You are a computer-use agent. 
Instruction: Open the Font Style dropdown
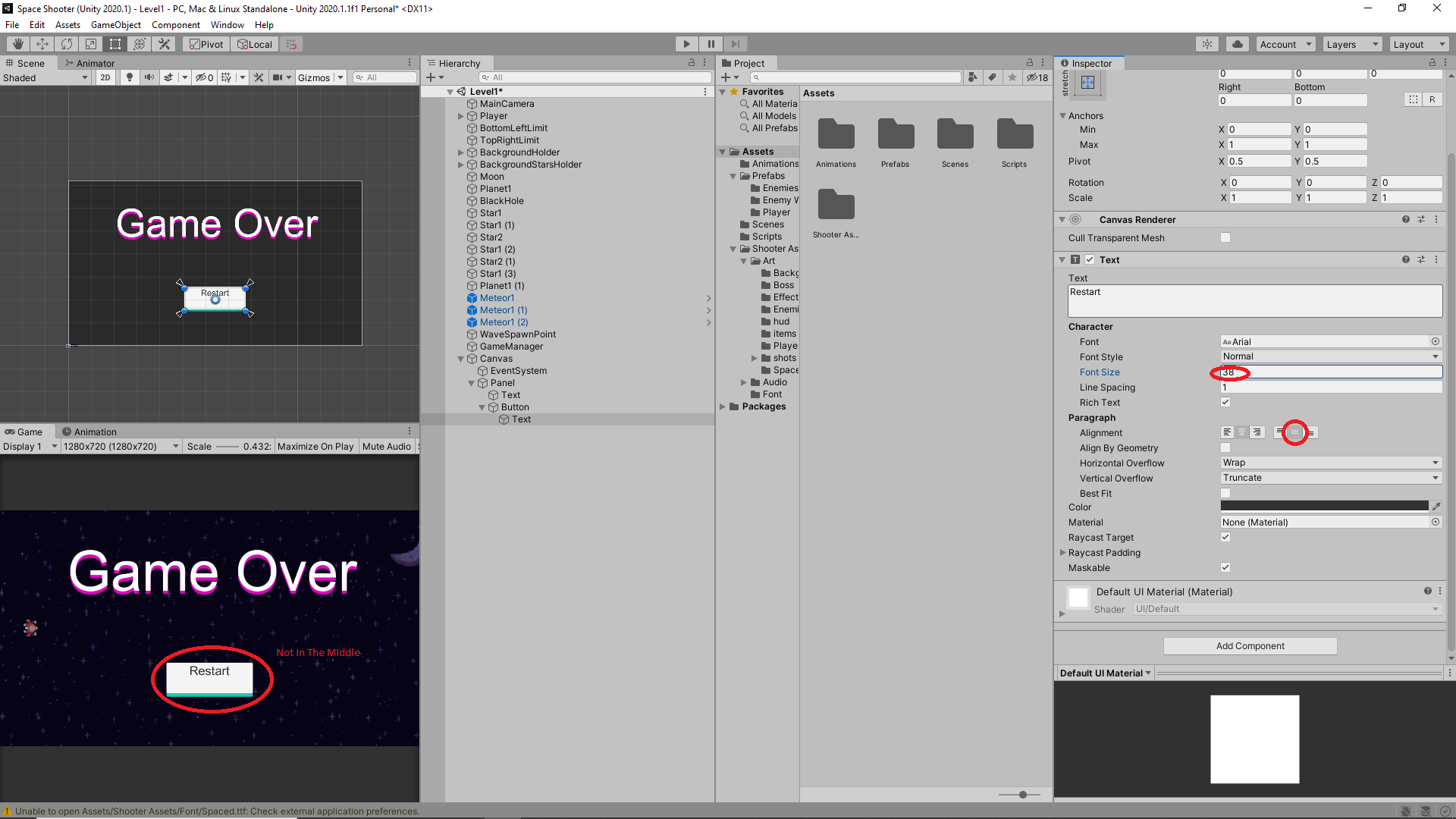1330,356
